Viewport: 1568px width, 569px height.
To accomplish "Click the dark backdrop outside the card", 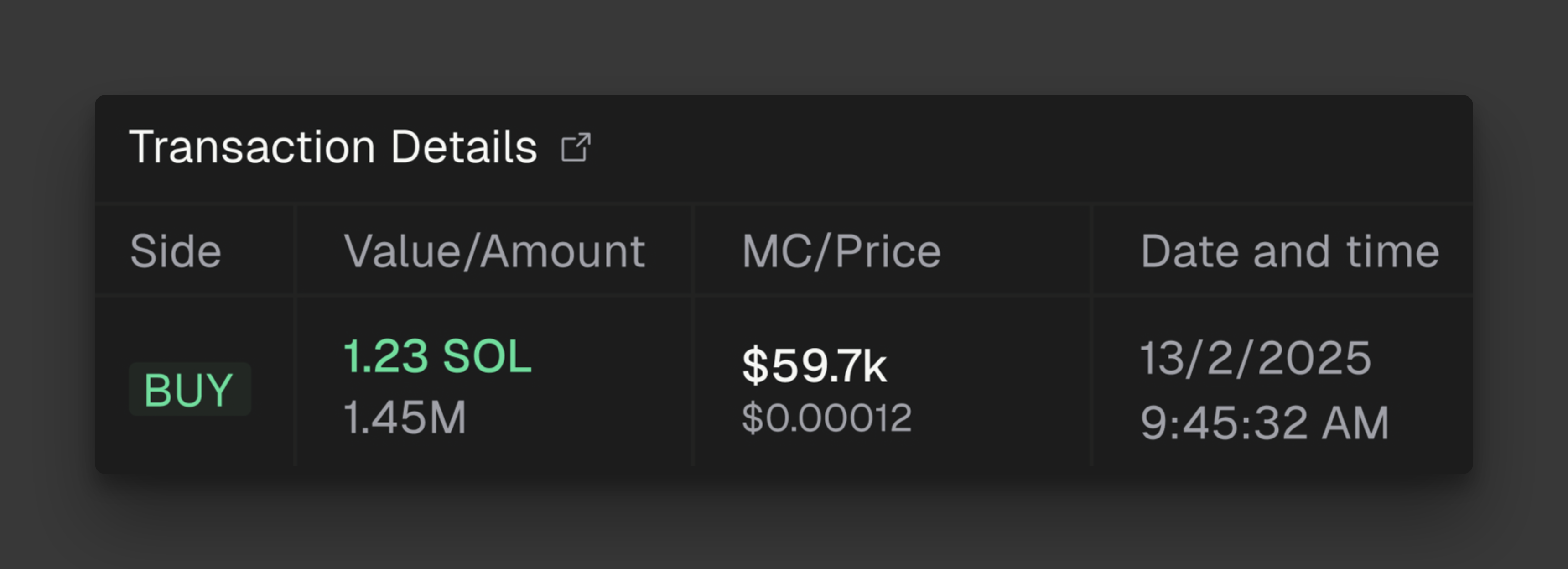I will pos(784,524).
